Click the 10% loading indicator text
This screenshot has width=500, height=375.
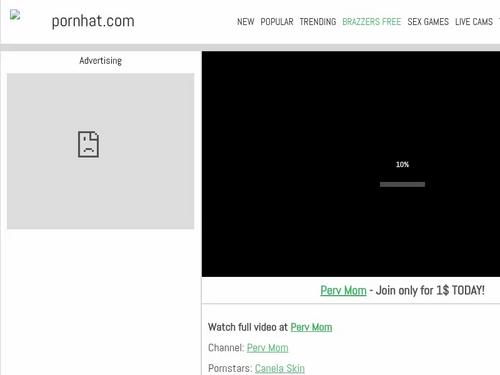coord(402,164)
